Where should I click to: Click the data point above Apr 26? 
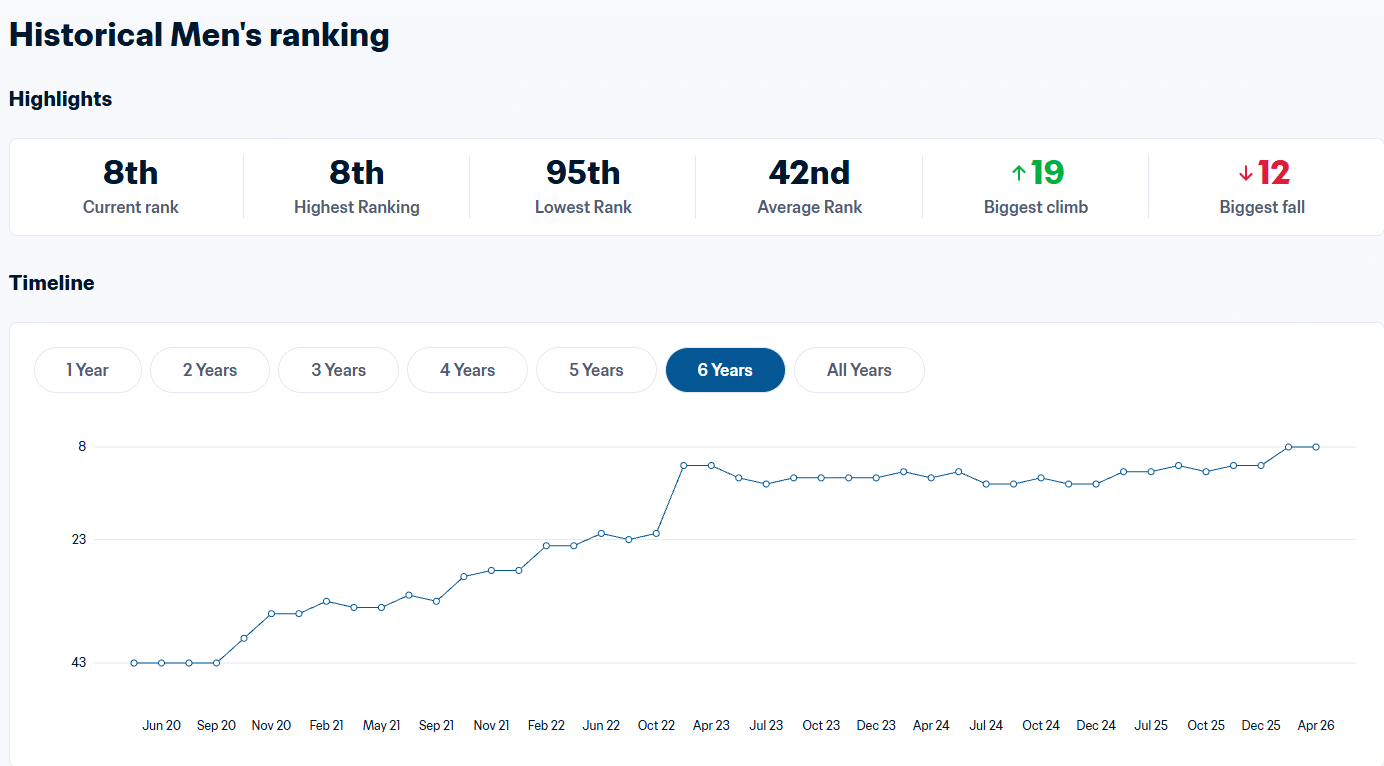(x=1316, y=447)
